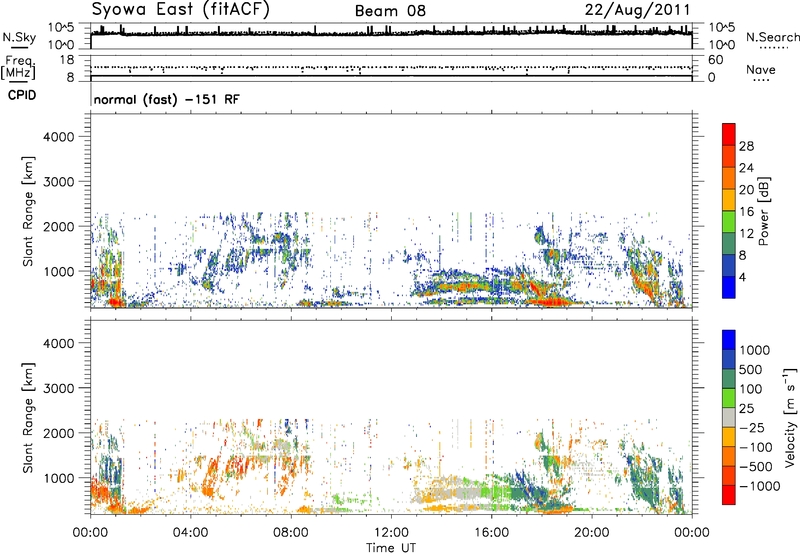Click the "00:00" label at time axis start
Screen dimensions: 800x554
(x=91, y=533)
